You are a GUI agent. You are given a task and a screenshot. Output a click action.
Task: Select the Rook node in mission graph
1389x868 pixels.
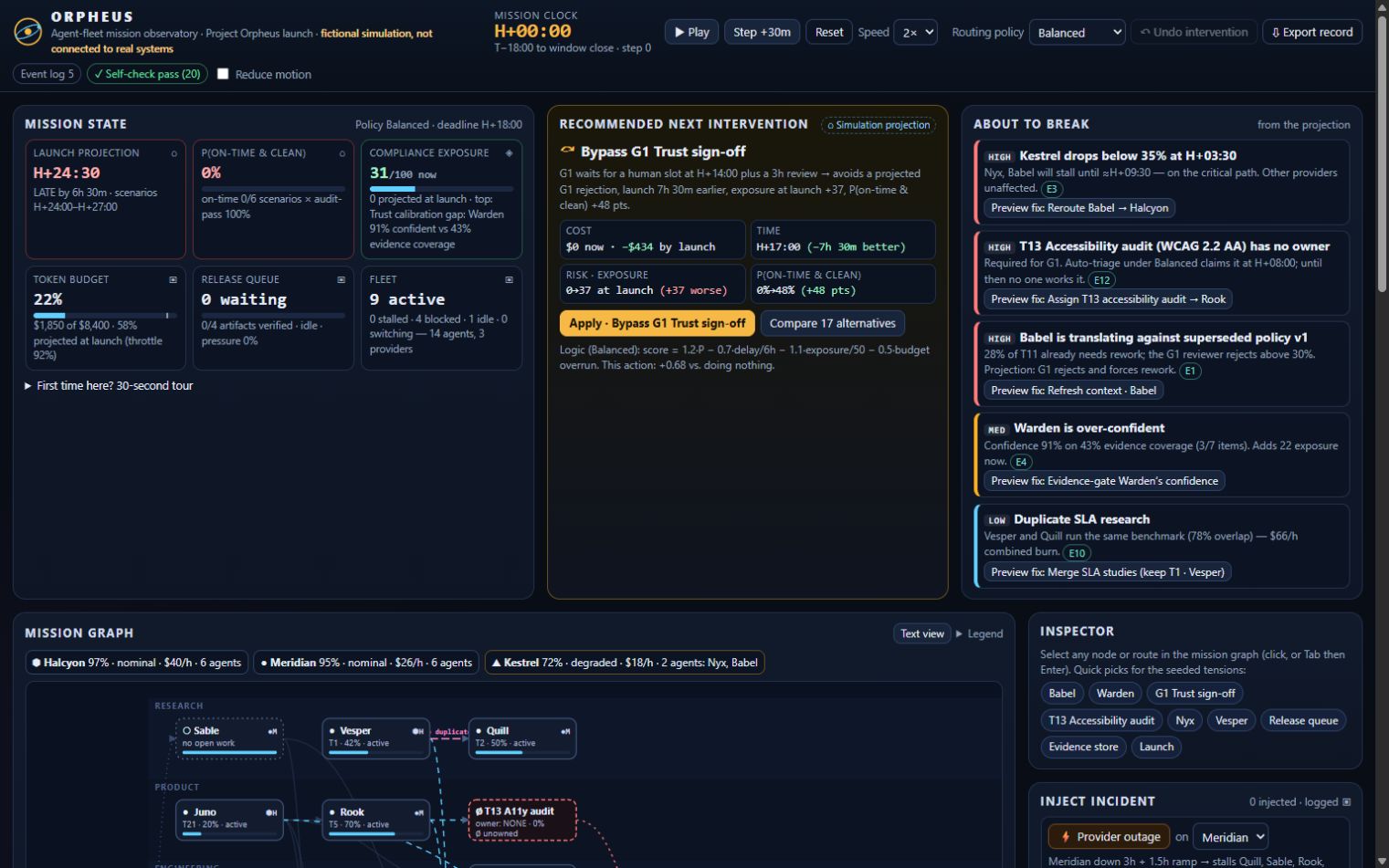(375, 820)
